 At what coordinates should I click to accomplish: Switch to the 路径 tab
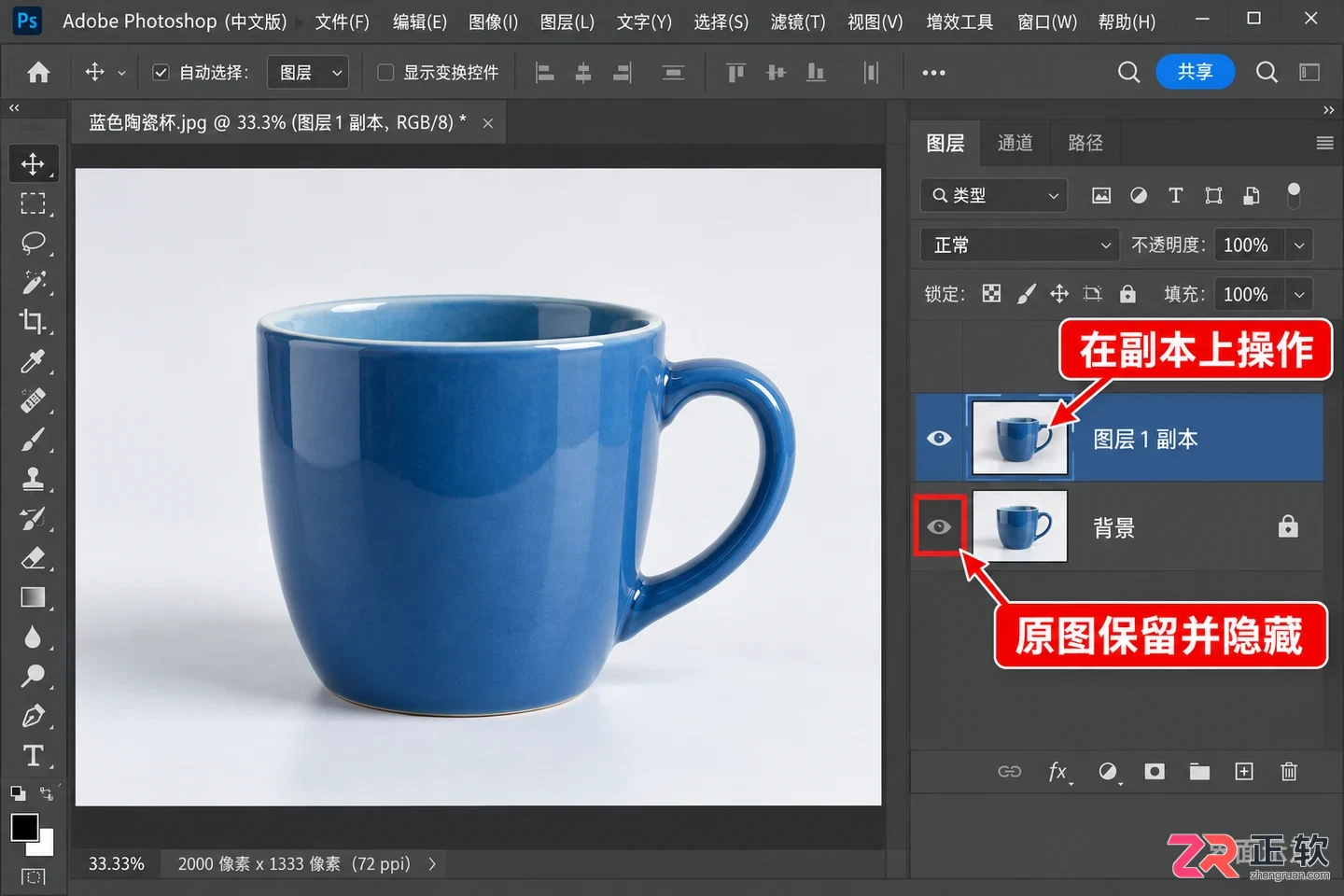click(x=1085, y=143)
